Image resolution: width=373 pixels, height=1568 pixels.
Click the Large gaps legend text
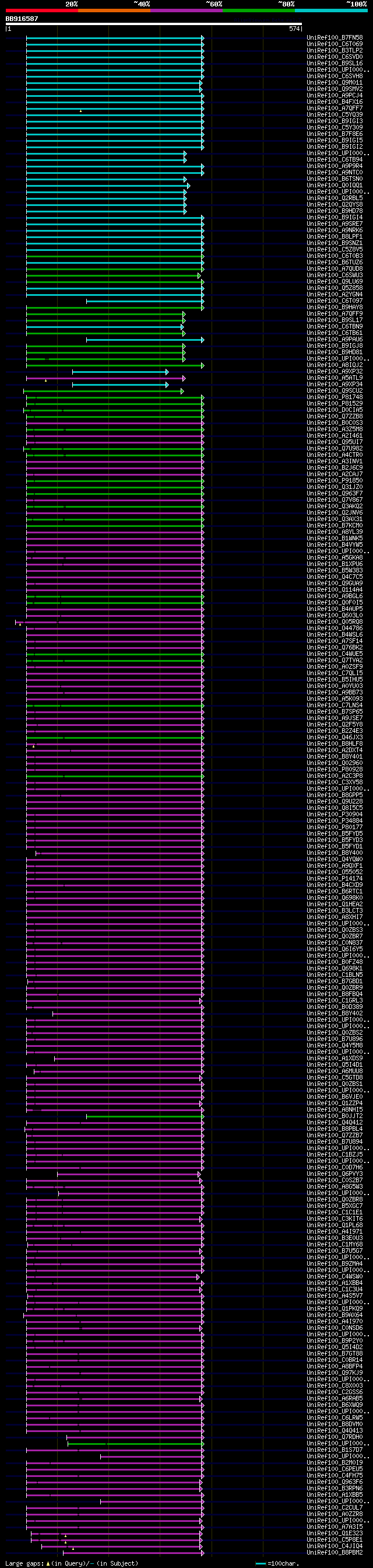pos(72,1563)
